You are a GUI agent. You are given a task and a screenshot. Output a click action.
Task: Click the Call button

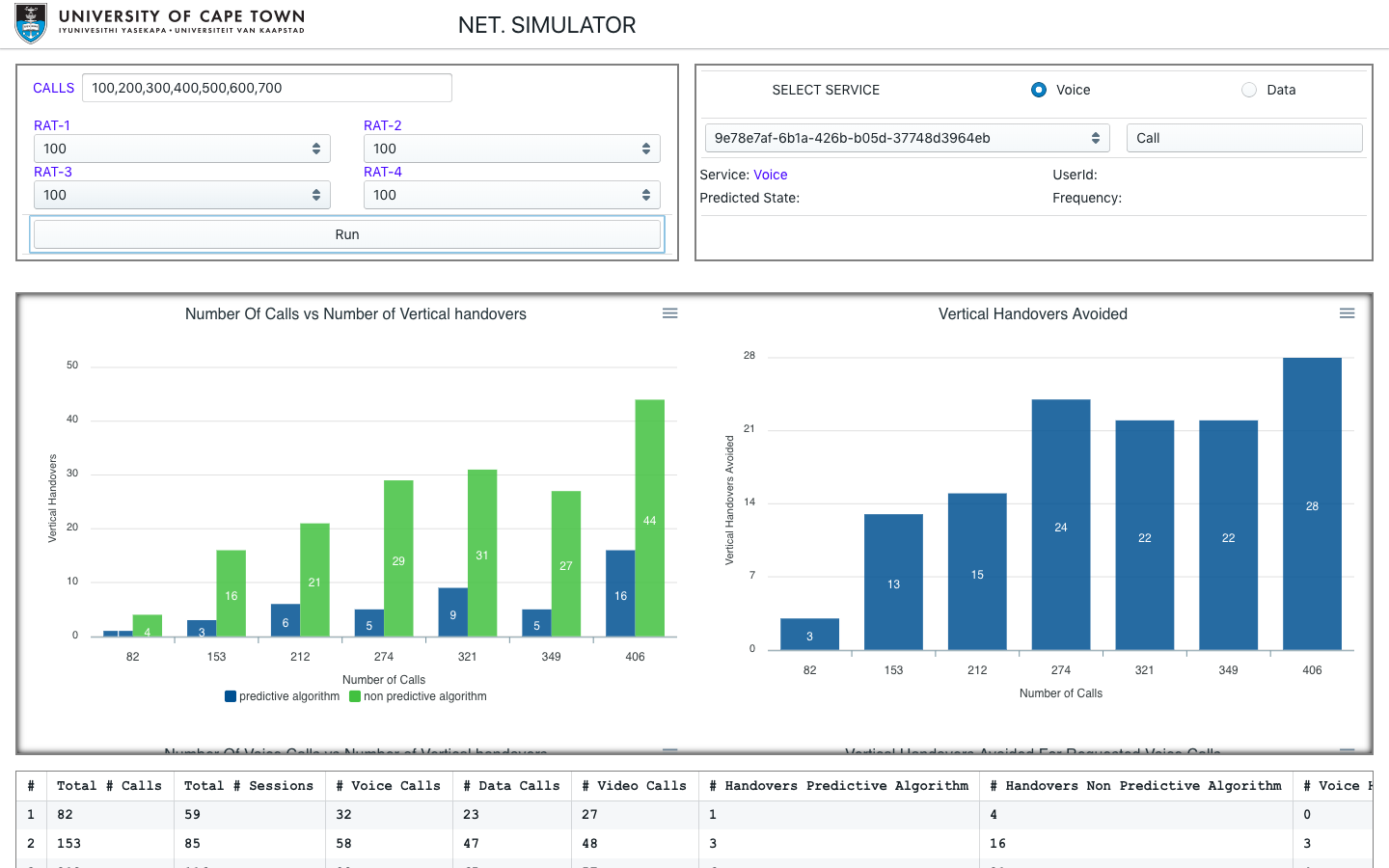(x=1244, y=138)
